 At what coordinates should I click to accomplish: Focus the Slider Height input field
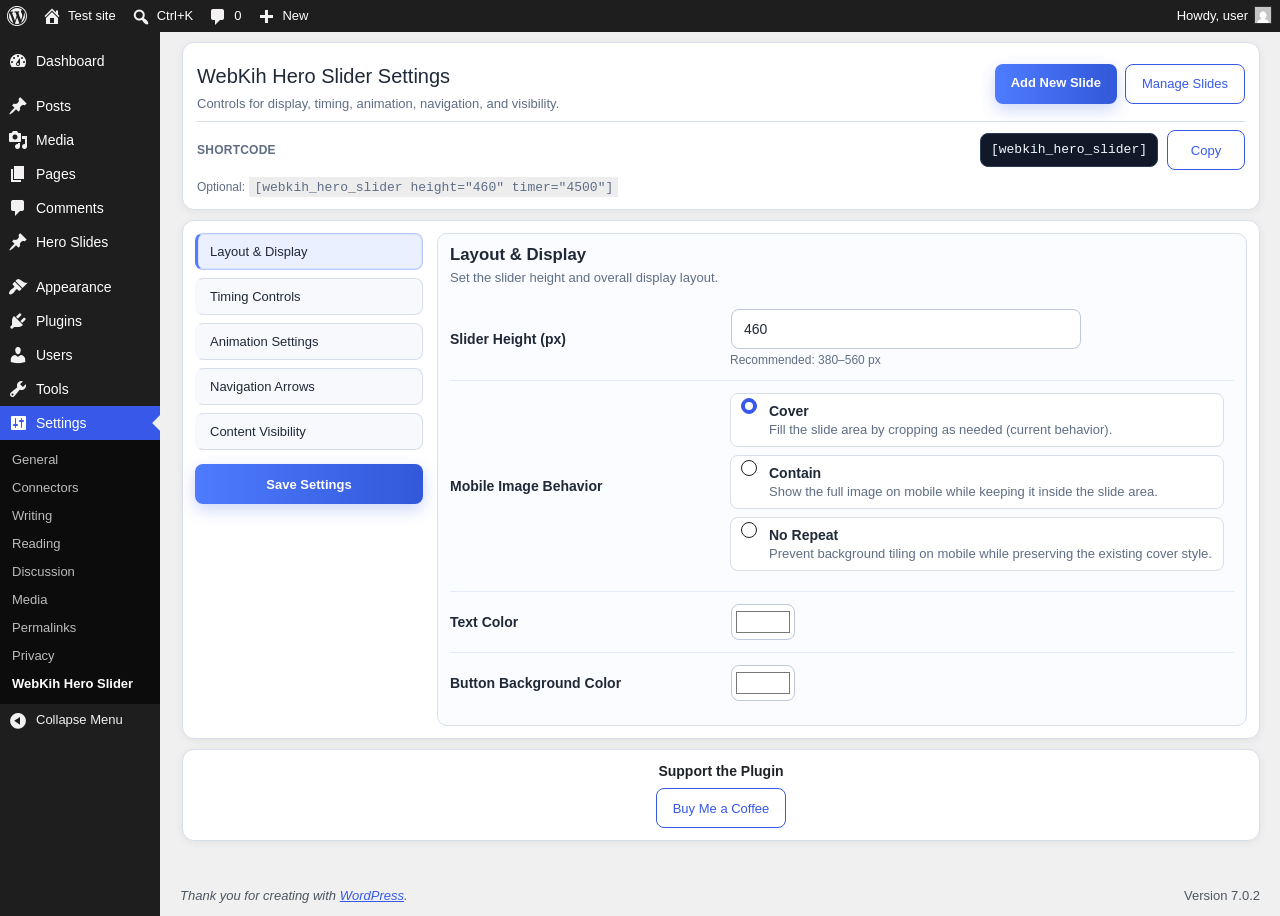[906, 329]
